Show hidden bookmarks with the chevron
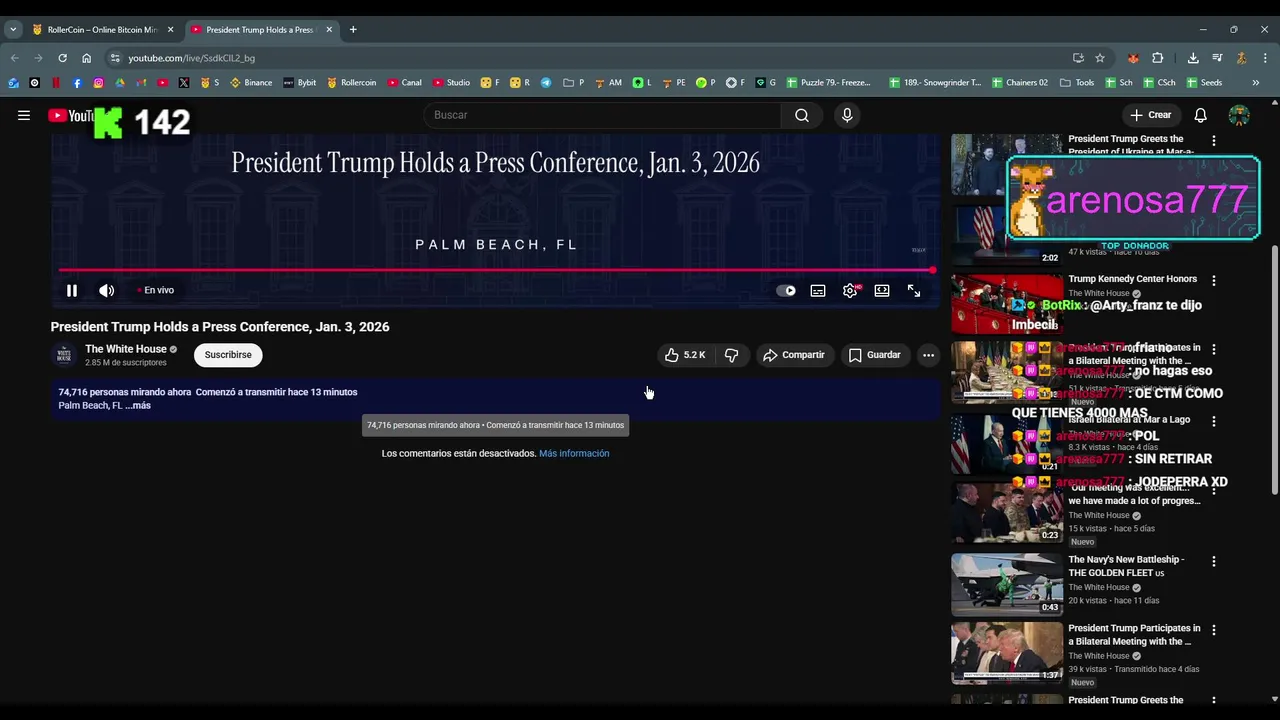The height and width of the screenshot is (720, 1280). pos(1255,83)
